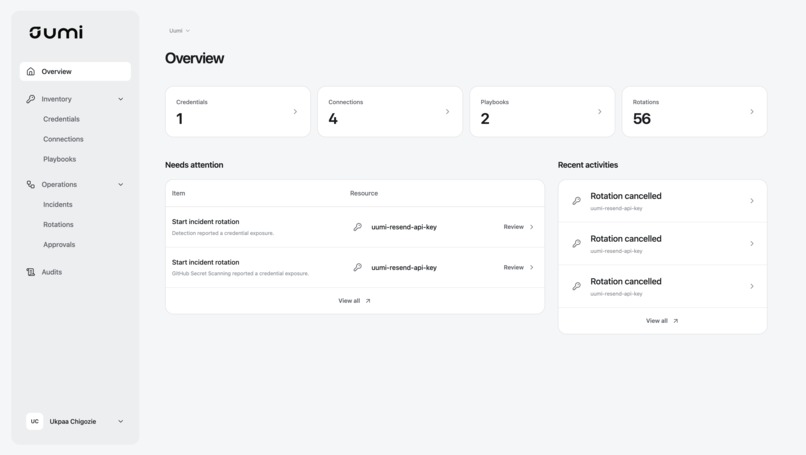Click the first Rotation cancelled title

point(626,196)
